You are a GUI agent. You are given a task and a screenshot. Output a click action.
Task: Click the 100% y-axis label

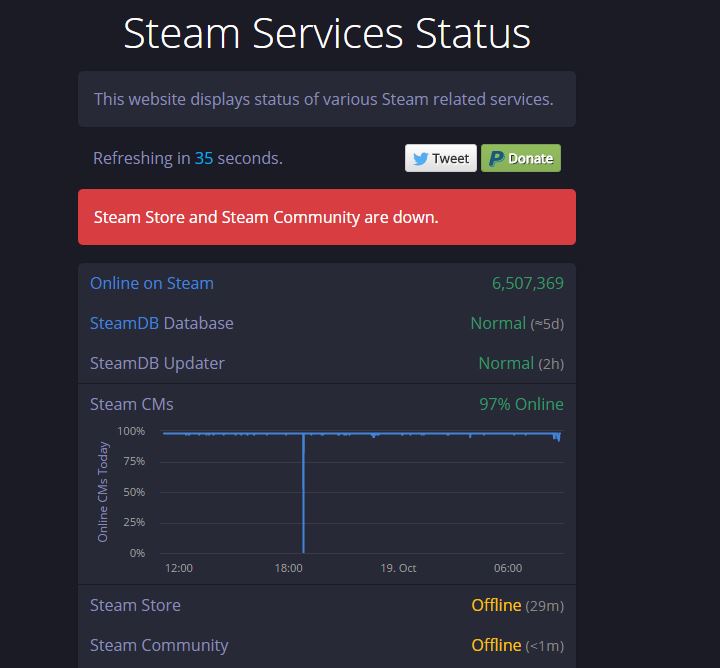[131, 431]
